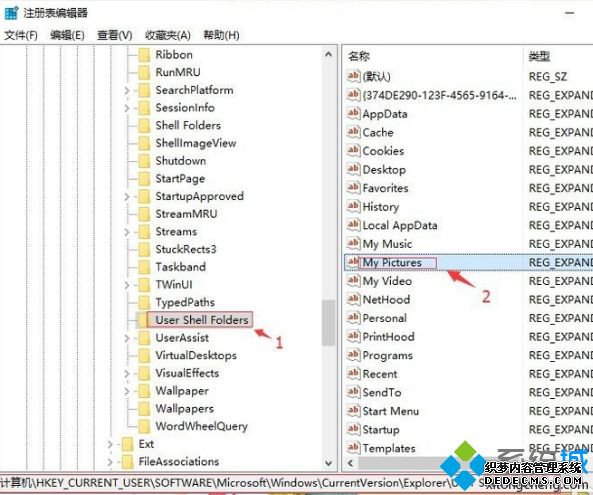Click tree pane vertical scrollbar thumb
The image size is (593, 495).
click(329, 323)
